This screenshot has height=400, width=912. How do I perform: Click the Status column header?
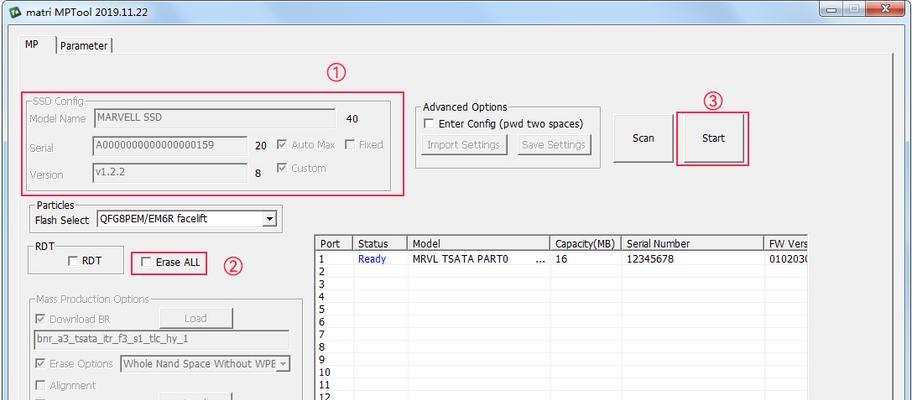380,244
